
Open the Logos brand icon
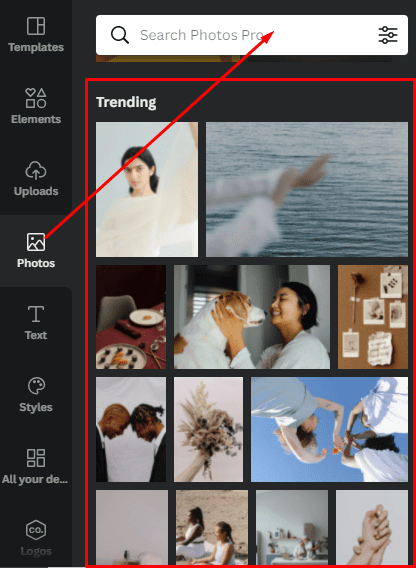pos(36,530)
